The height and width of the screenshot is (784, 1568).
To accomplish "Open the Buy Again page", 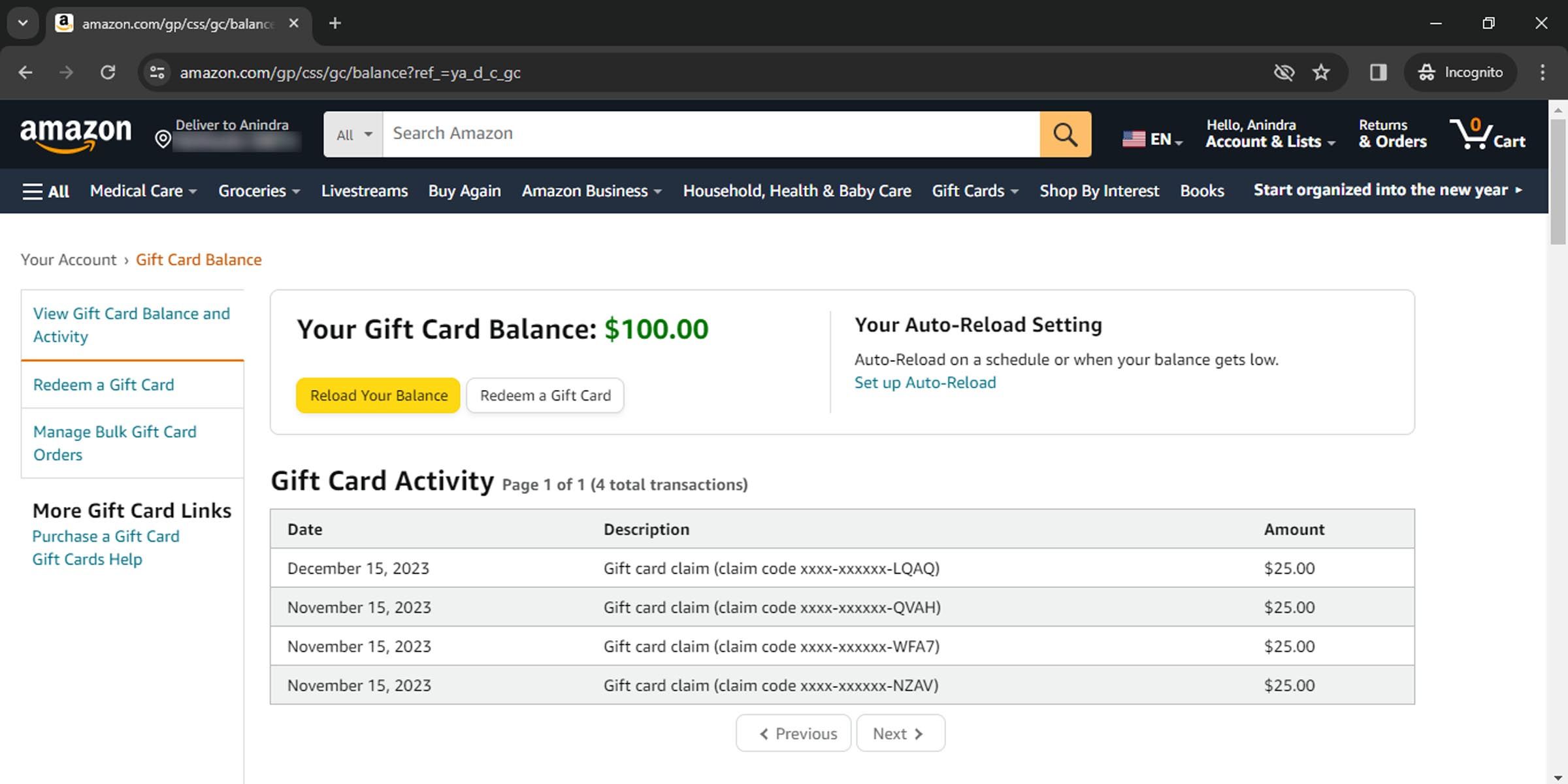I will pos(464,191).
